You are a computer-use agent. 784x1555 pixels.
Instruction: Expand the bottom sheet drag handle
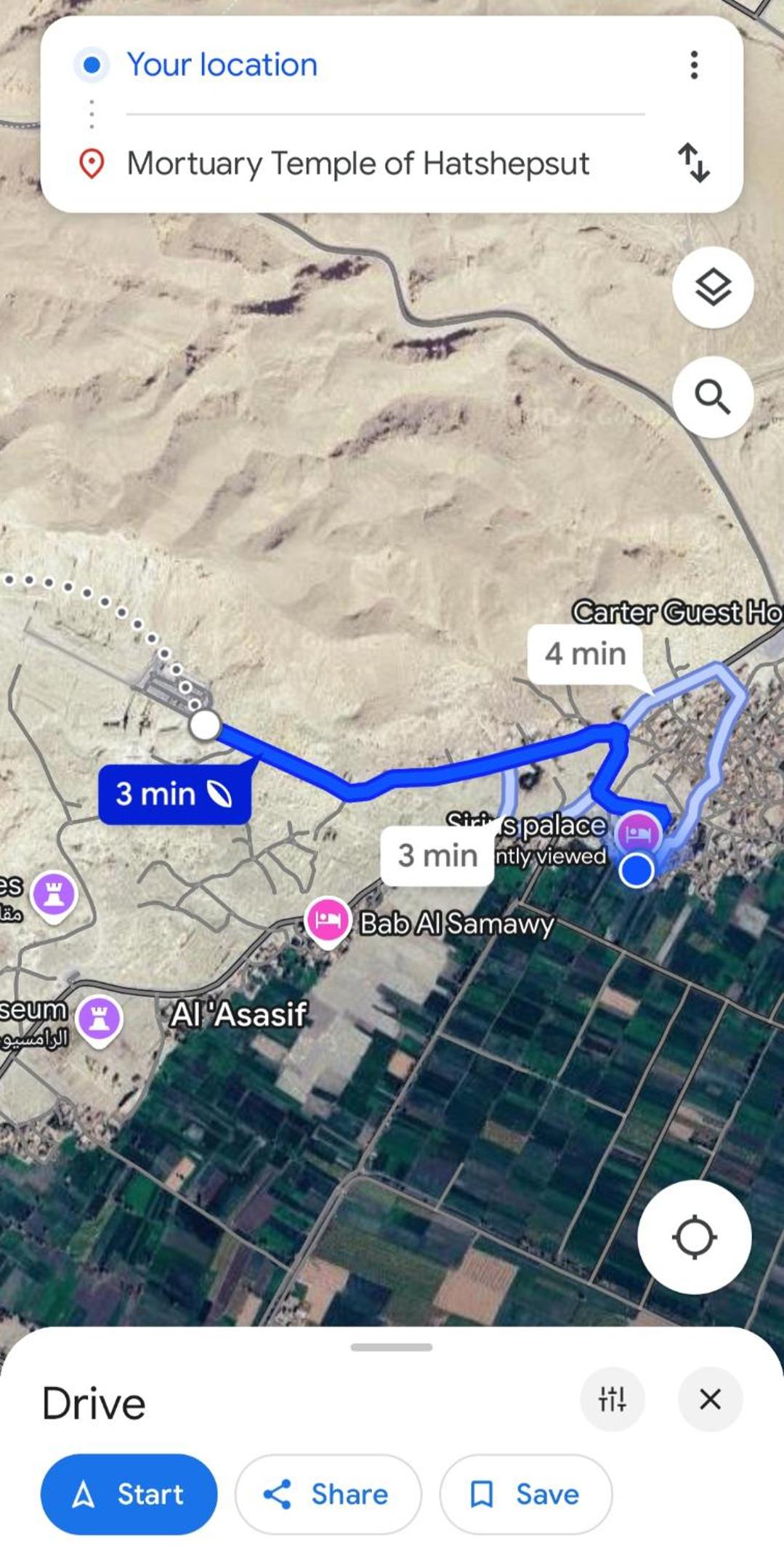pos(392,1346)
